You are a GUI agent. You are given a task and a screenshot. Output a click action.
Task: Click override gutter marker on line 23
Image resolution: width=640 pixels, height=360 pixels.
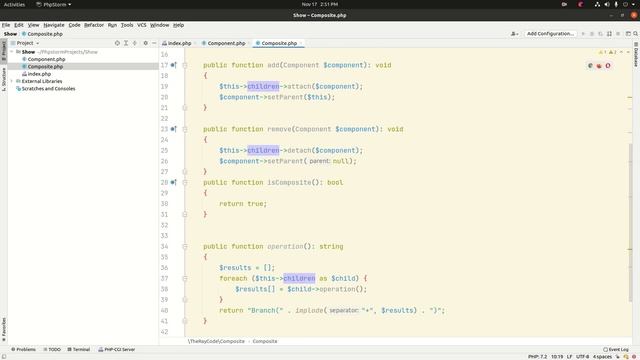[x=173, y=129]
